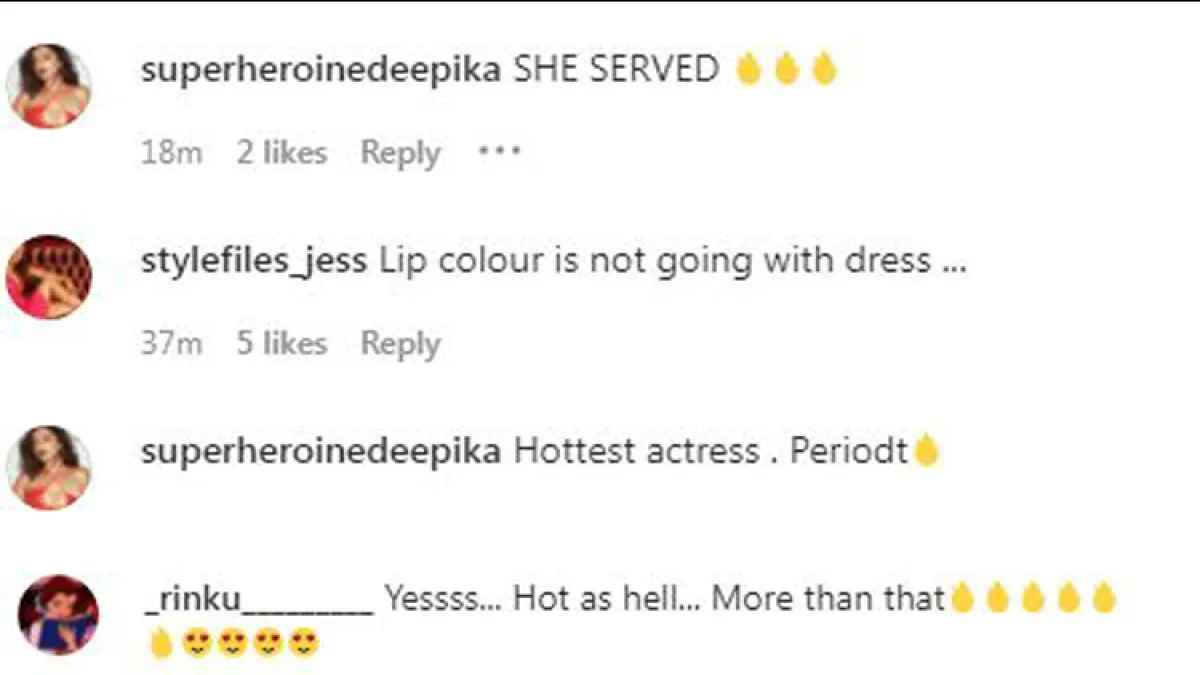View the 2 likes on first comment

pyautogui.click(x=281, y=153)
